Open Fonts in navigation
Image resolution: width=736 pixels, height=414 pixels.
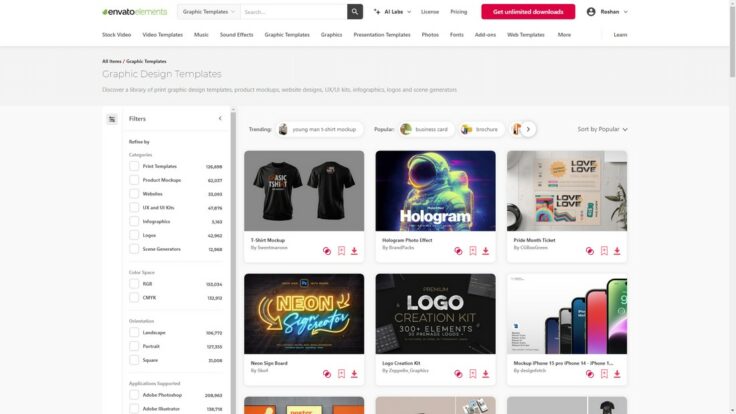pyautogui.click(x=456, y=35)
